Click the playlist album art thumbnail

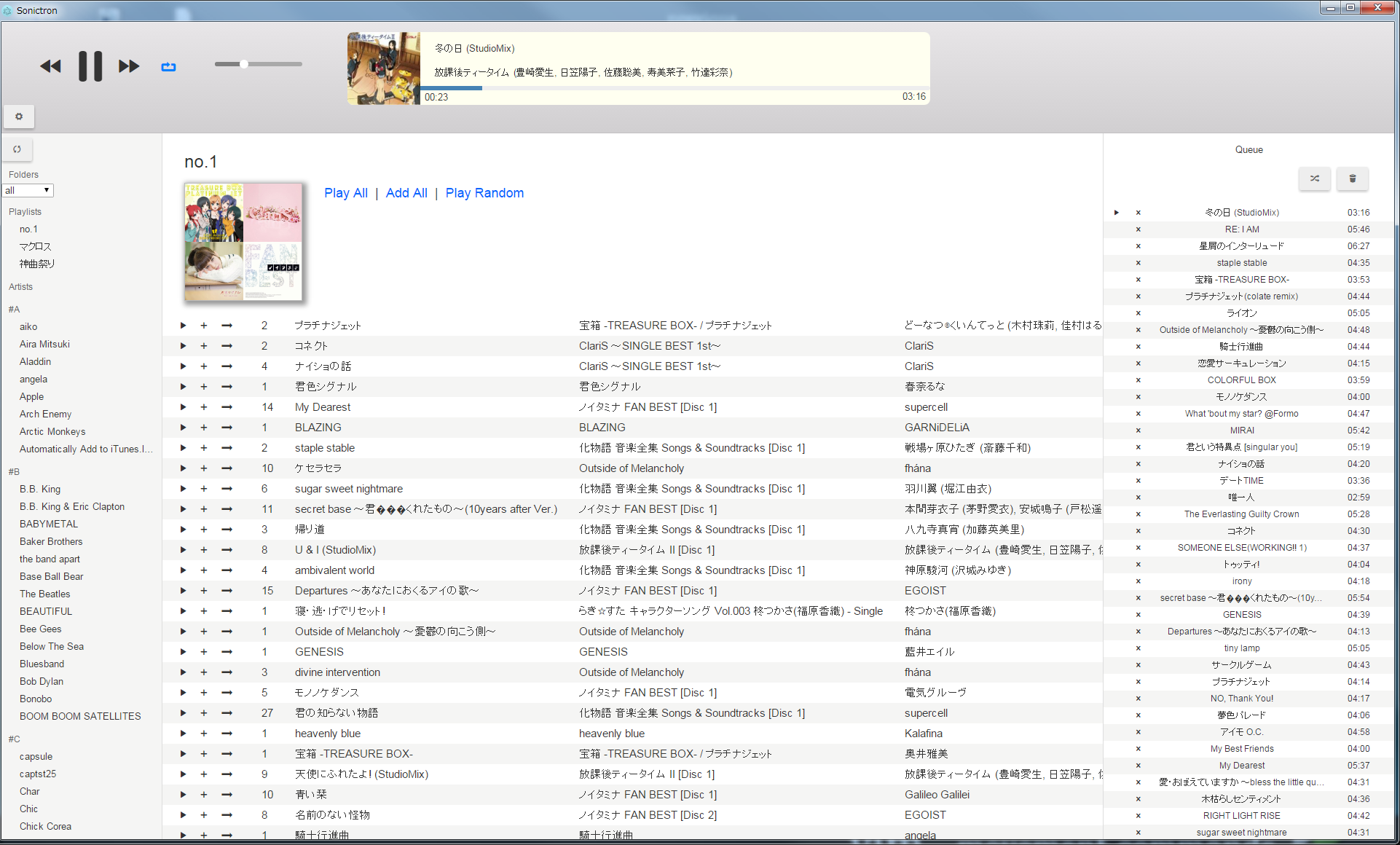[243, 242]
